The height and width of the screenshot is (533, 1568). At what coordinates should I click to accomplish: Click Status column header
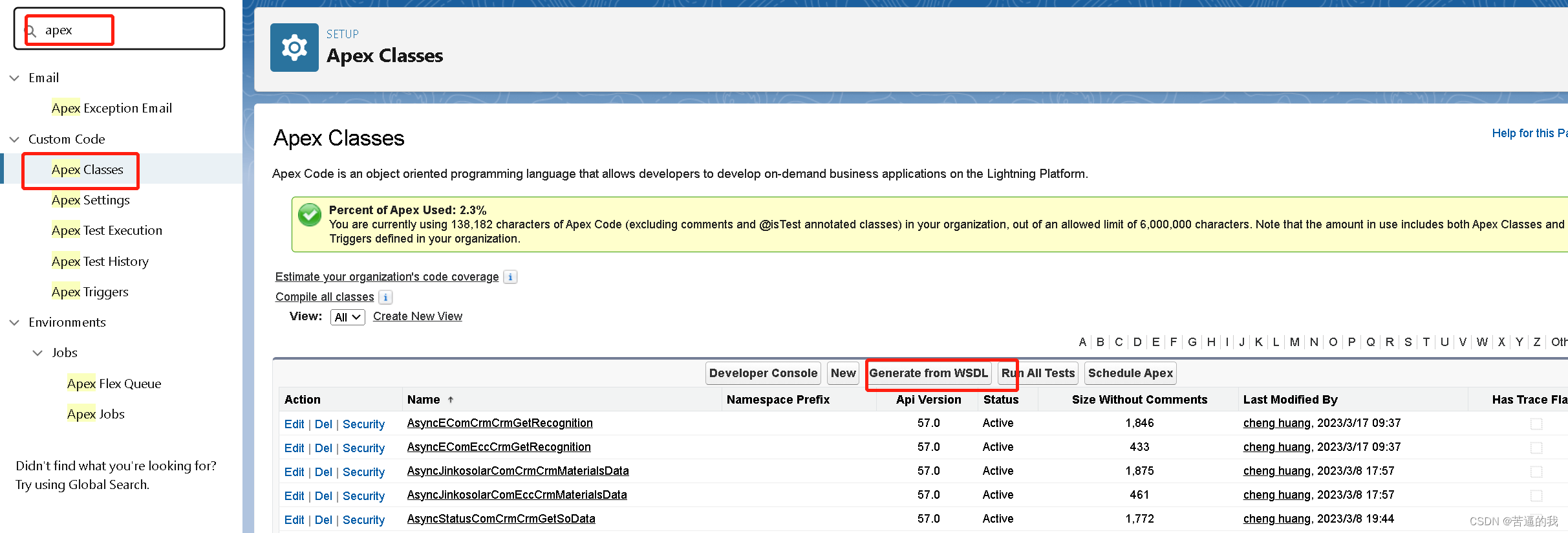1001,400
